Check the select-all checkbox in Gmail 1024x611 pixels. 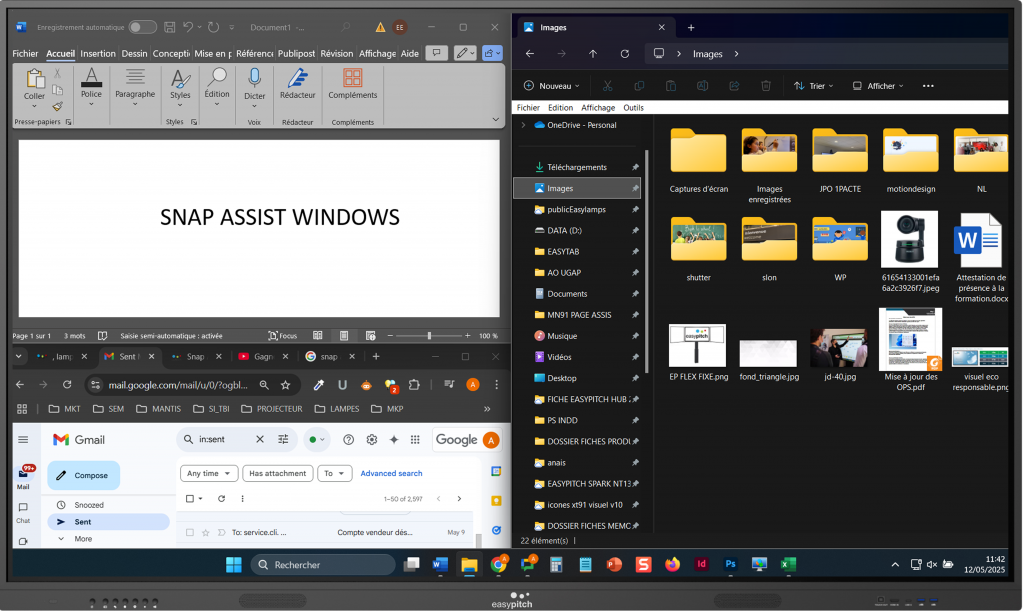click(189, 498)
